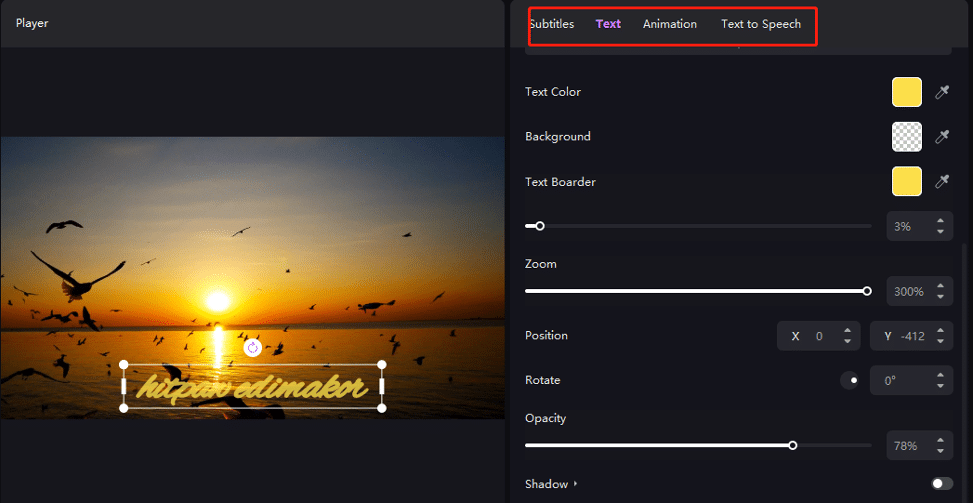Screen dimensions: 974x504
Task: Switch to the Subtitles tab
Action: coord(551,24)
